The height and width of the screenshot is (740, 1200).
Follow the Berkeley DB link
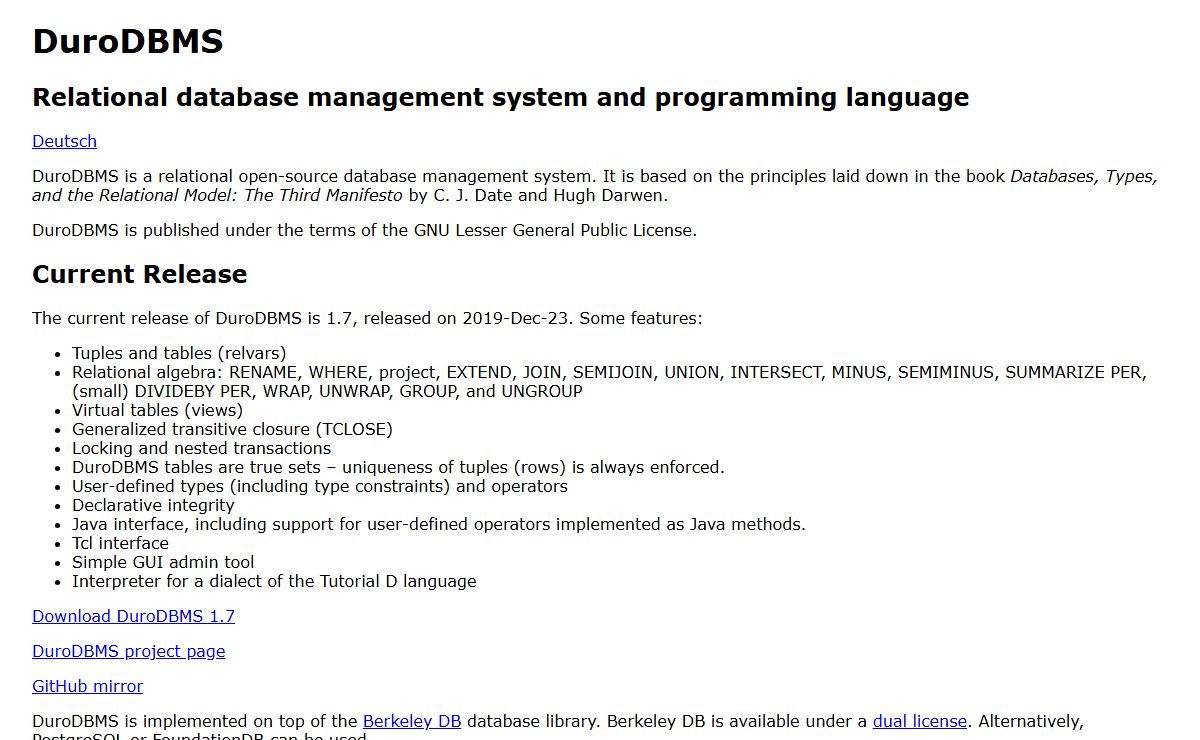click(x=412, y=721)
